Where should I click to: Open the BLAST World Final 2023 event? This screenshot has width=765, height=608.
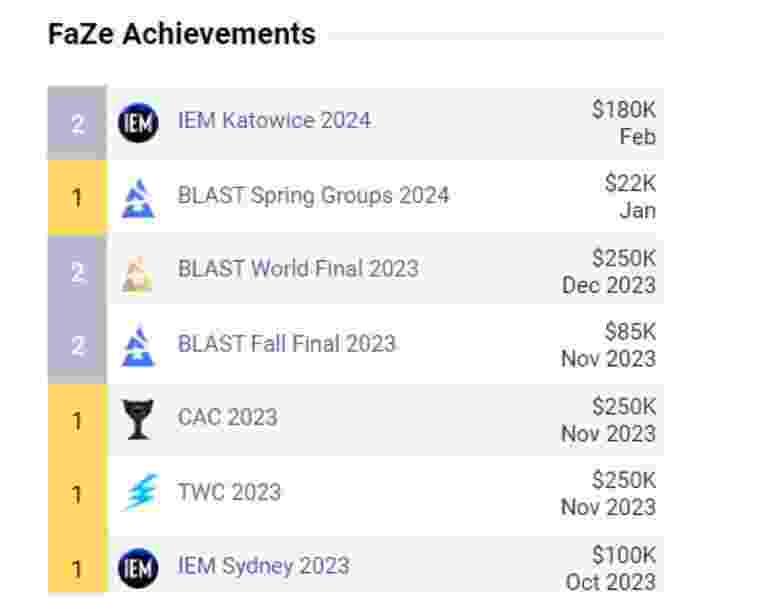(x=298, y=269)
